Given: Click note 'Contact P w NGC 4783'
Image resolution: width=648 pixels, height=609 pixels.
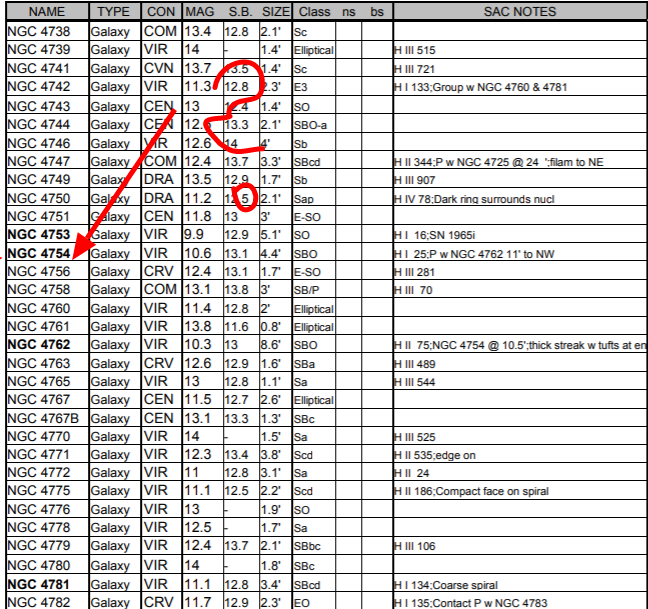Looking at the screenshot, I should tap(490, 603).
